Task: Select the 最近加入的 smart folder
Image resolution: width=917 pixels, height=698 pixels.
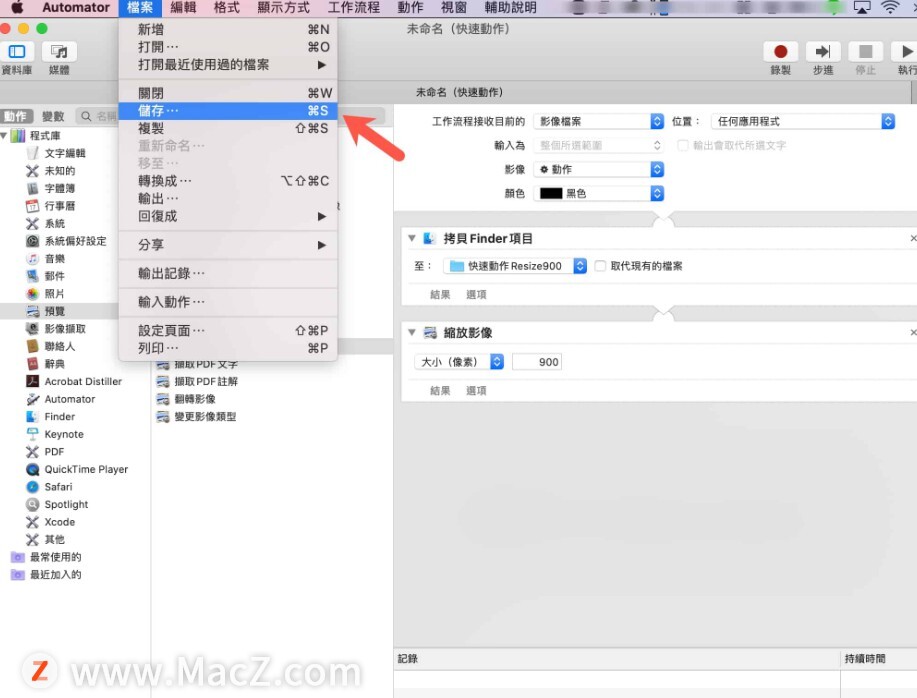Action: [47, 574]
